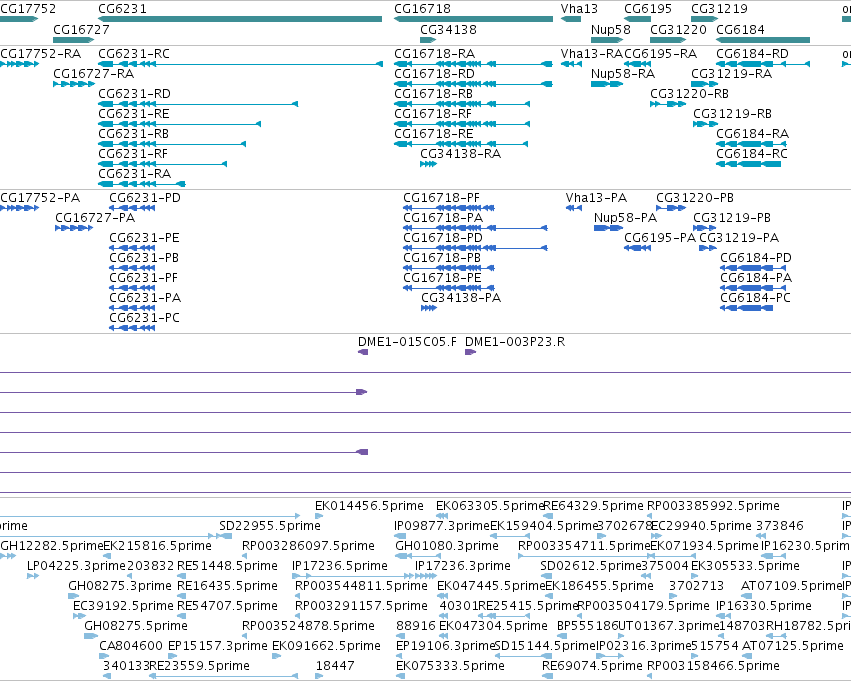The image size is (851, 681).
Task: Select protein CG16718-PA
Action: 443,218
